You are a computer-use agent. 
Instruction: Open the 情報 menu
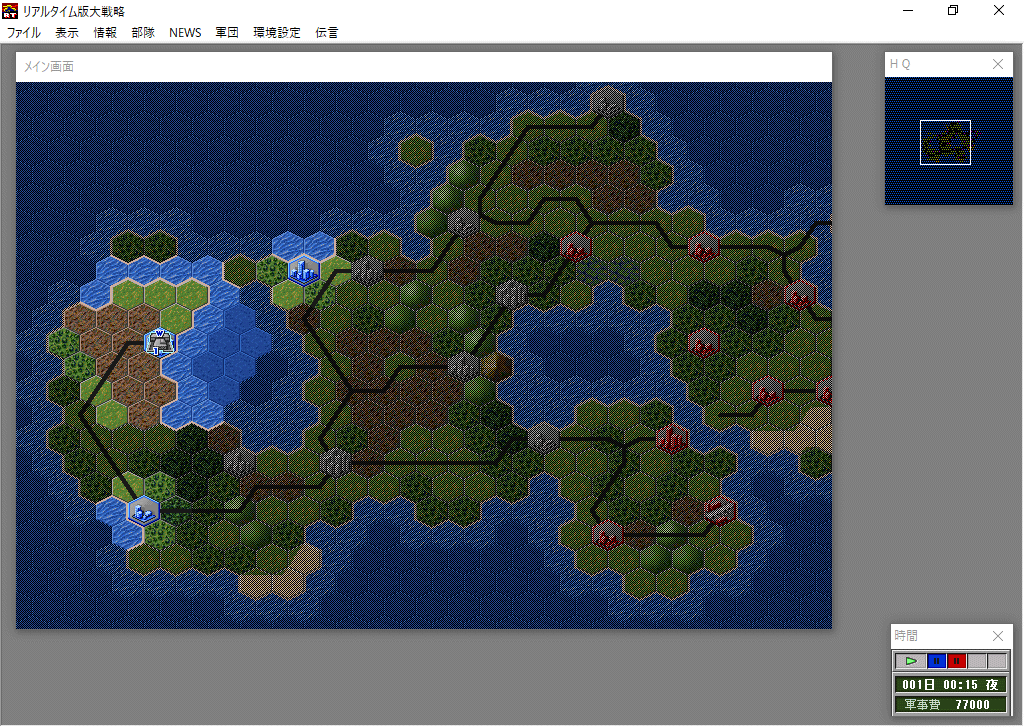105,32
